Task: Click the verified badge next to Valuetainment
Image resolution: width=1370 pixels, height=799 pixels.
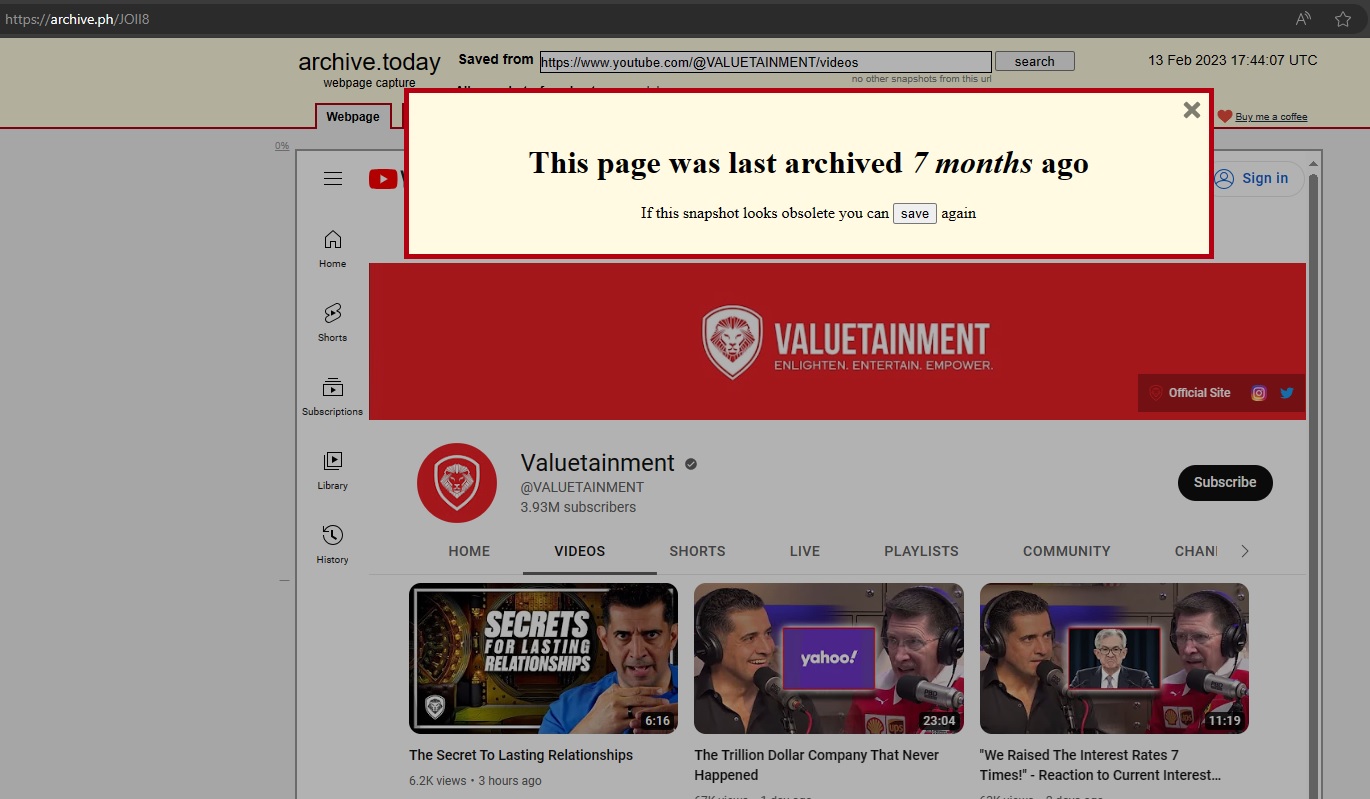Action: coord(691,464)
